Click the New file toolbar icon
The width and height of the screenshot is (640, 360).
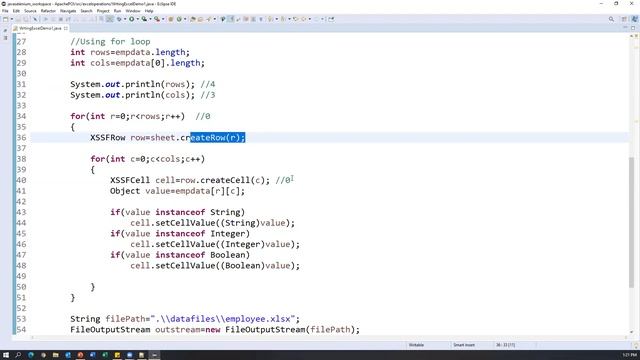5,19
